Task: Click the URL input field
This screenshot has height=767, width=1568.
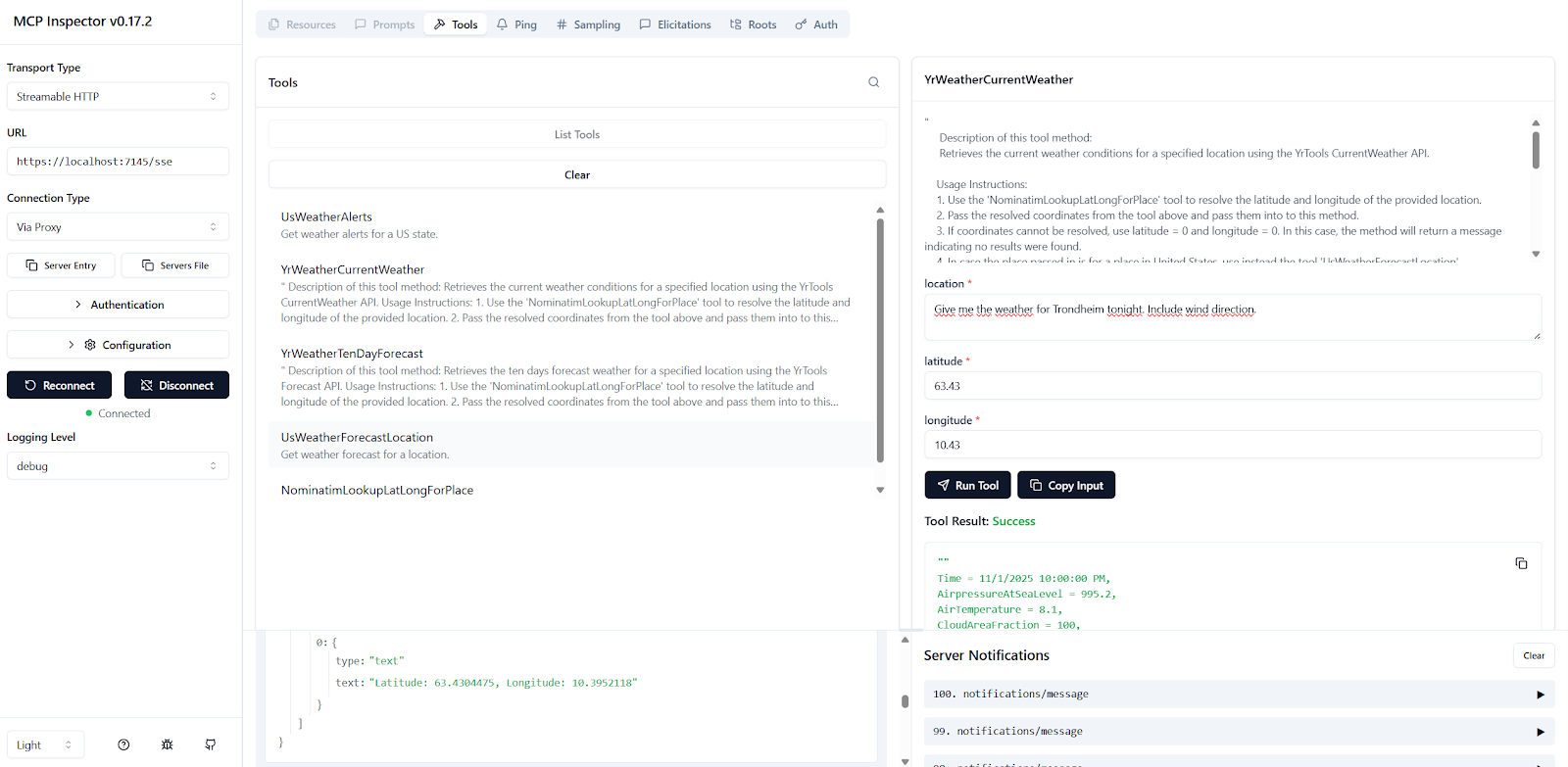Action: (118, 162)
